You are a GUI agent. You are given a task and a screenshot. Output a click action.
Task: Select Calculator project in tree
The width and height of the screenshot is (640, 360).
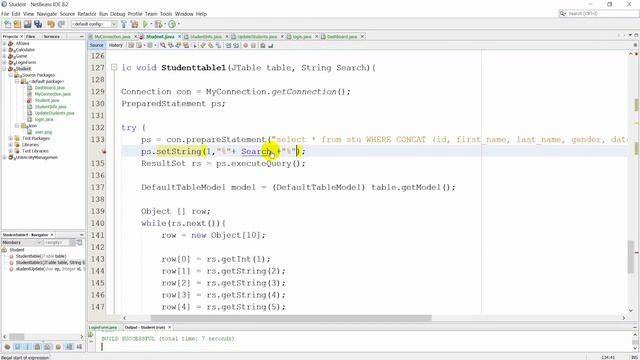point(24,50)
